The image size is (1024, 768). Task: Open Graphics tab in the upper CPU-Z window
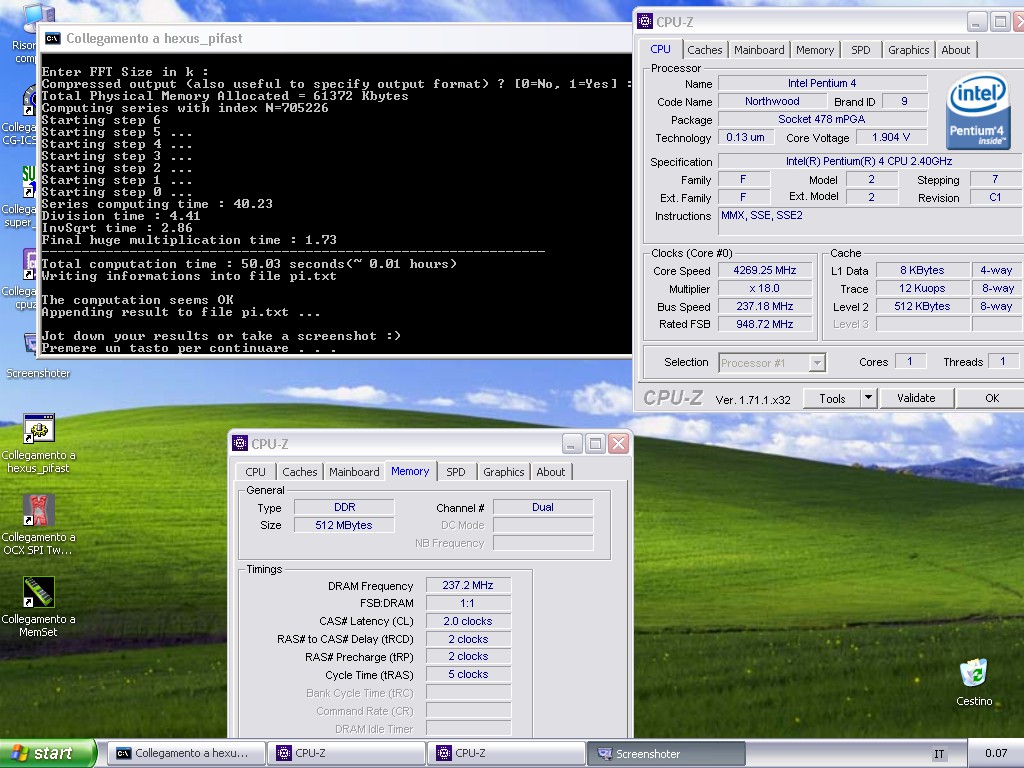908,50
